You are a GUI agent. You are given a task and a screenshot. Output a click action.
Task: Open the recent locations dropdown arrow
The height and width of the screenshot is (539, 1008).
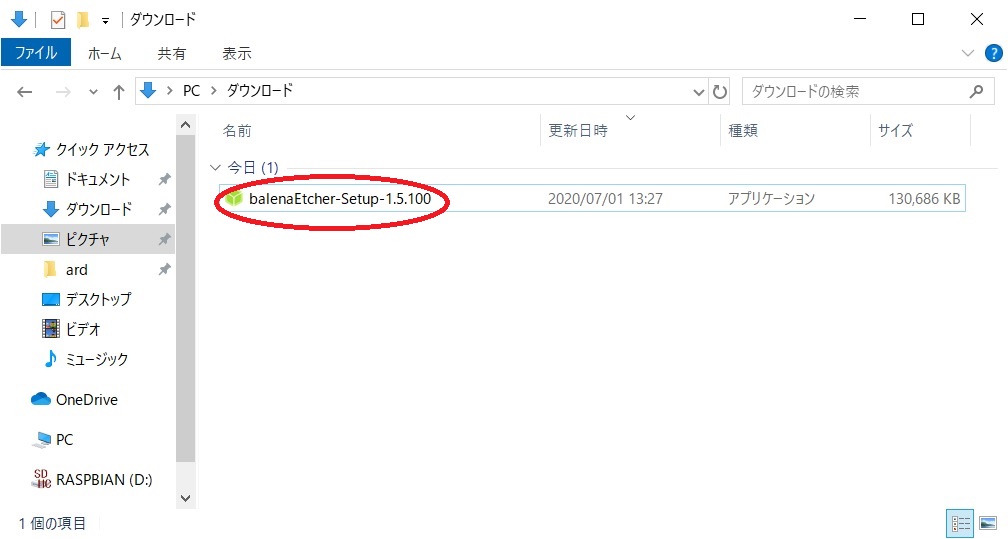[x=93, y=91]
